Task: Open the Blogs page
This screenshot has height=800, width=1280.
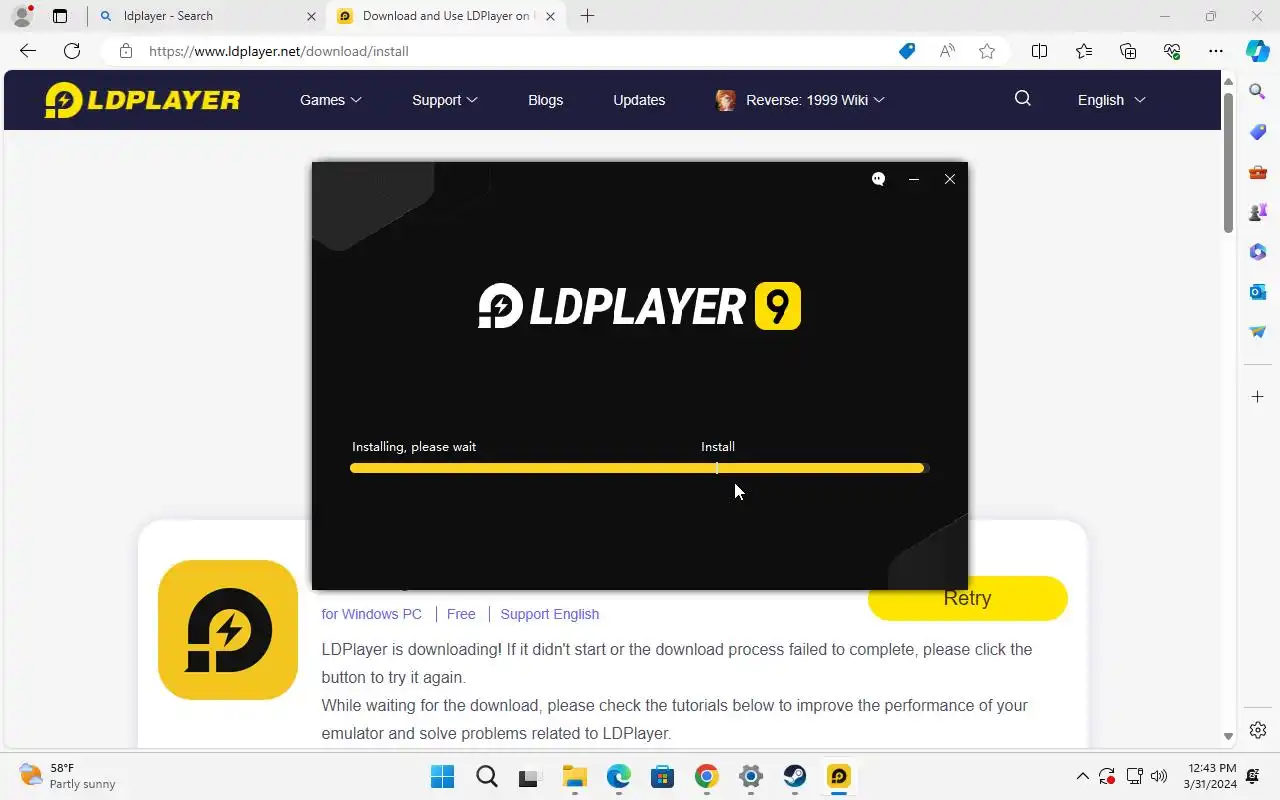Action: click(545, 100)
